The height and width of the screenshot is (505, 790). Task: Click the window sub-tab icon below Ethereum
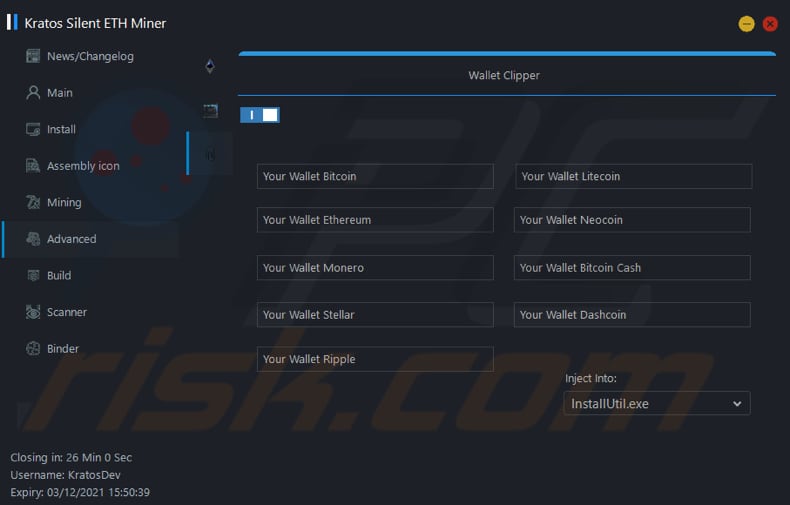pyautogui.click(x=210, y=110)
